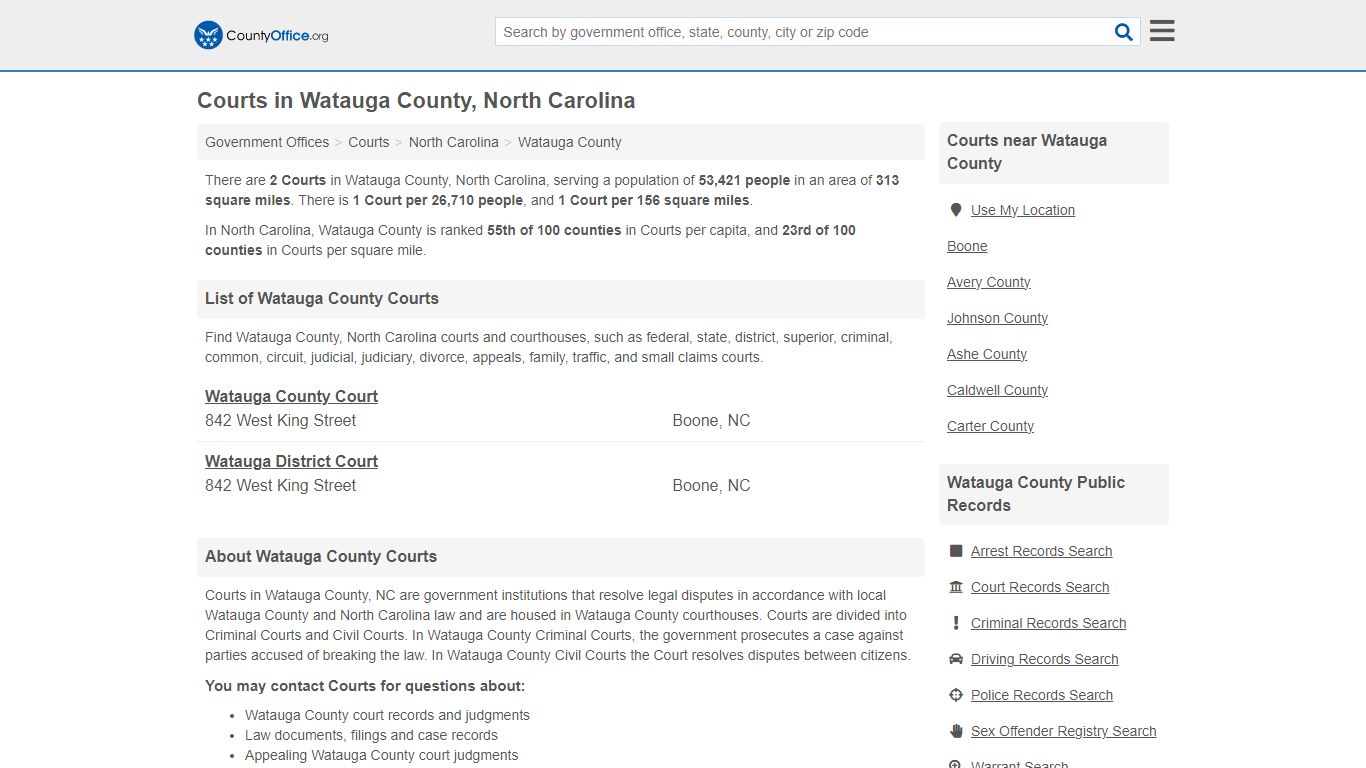The width and height of the screenshot is (1366, 768).
Task: Click the address under Watauga County Court
Action: (x=281, y=421)
